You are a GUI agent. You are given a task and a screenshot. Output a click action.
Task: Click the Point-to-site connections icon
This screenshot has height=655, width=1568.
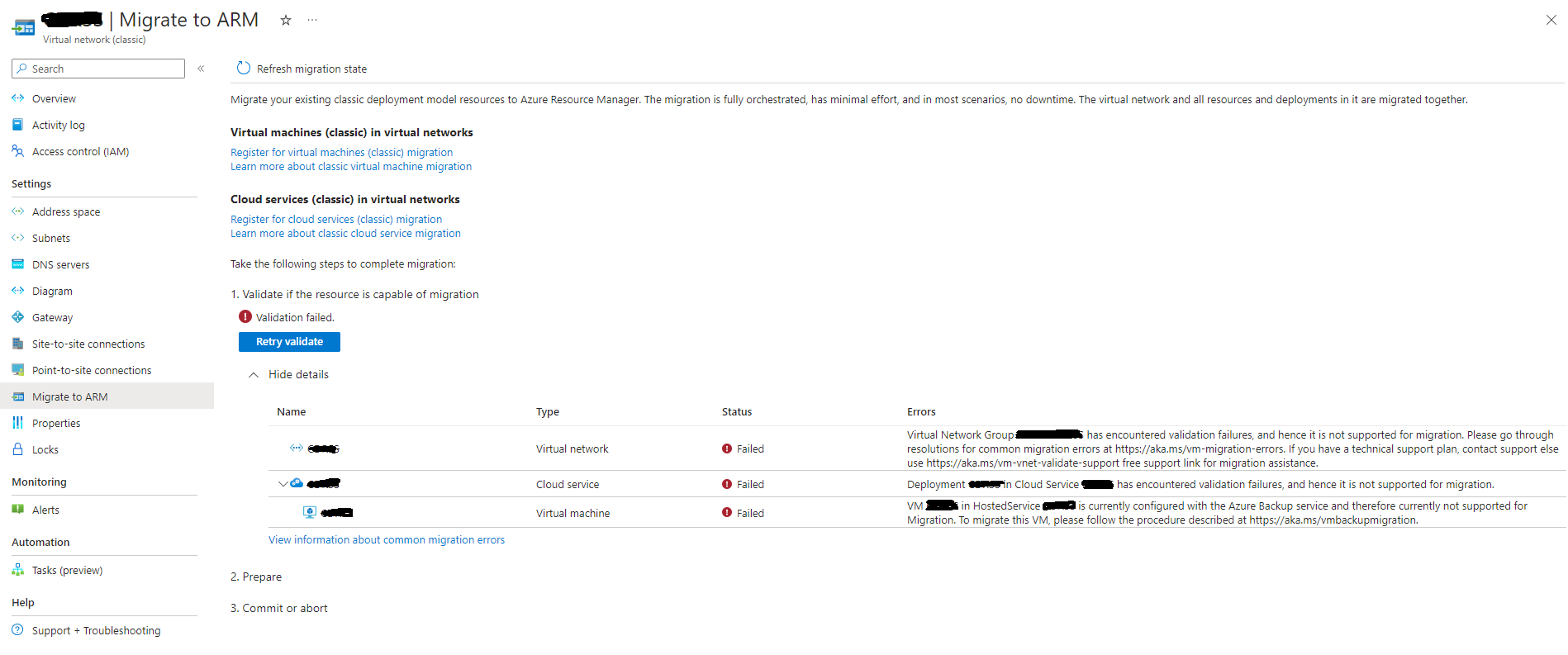coord(18,370)
